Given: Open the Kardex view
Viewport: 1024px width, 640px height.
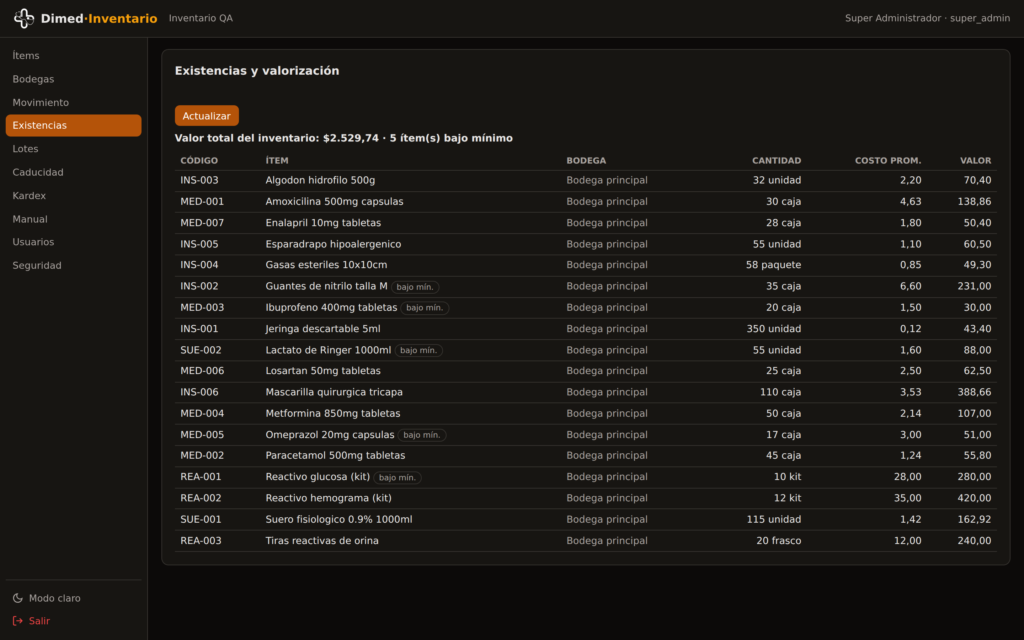Looking at the screenshot, I should [73, 196].
